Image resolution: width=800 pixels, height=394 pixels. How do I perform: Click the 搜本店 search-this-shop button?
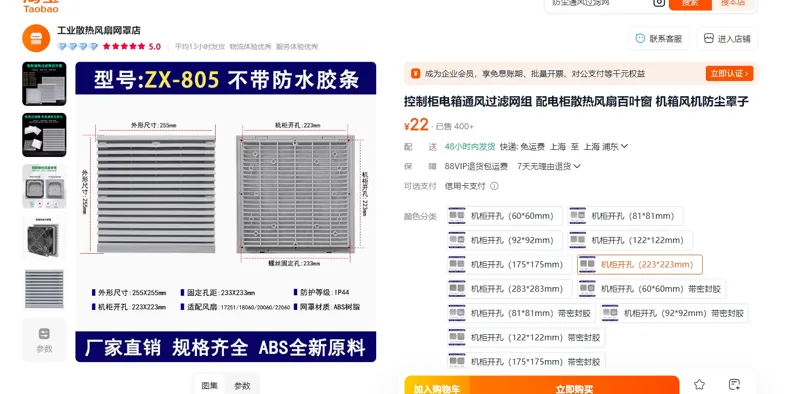tap(734, 4)
